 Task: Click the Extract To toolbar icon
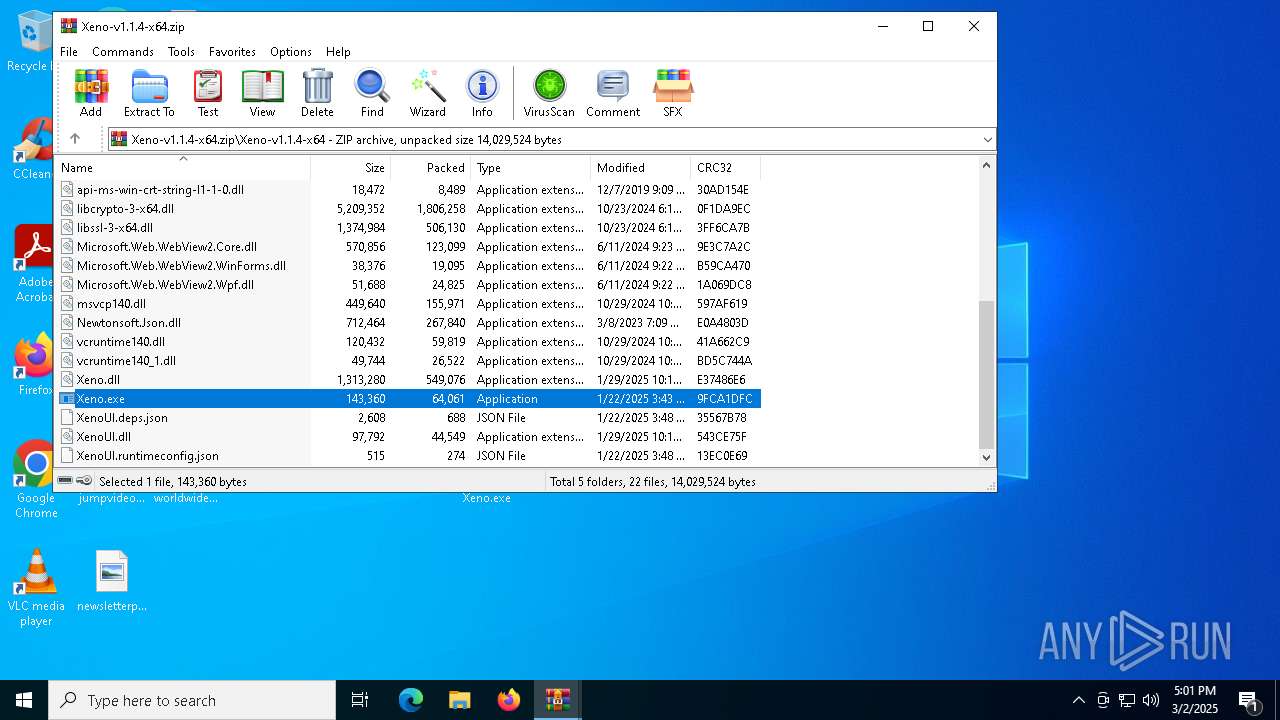[149, 94]
